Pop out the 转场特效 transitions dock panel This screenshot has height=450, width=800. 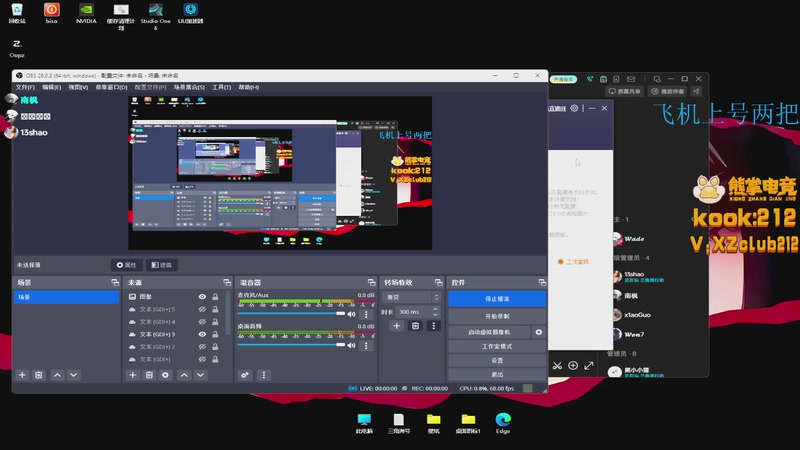[x=438, y=282]
